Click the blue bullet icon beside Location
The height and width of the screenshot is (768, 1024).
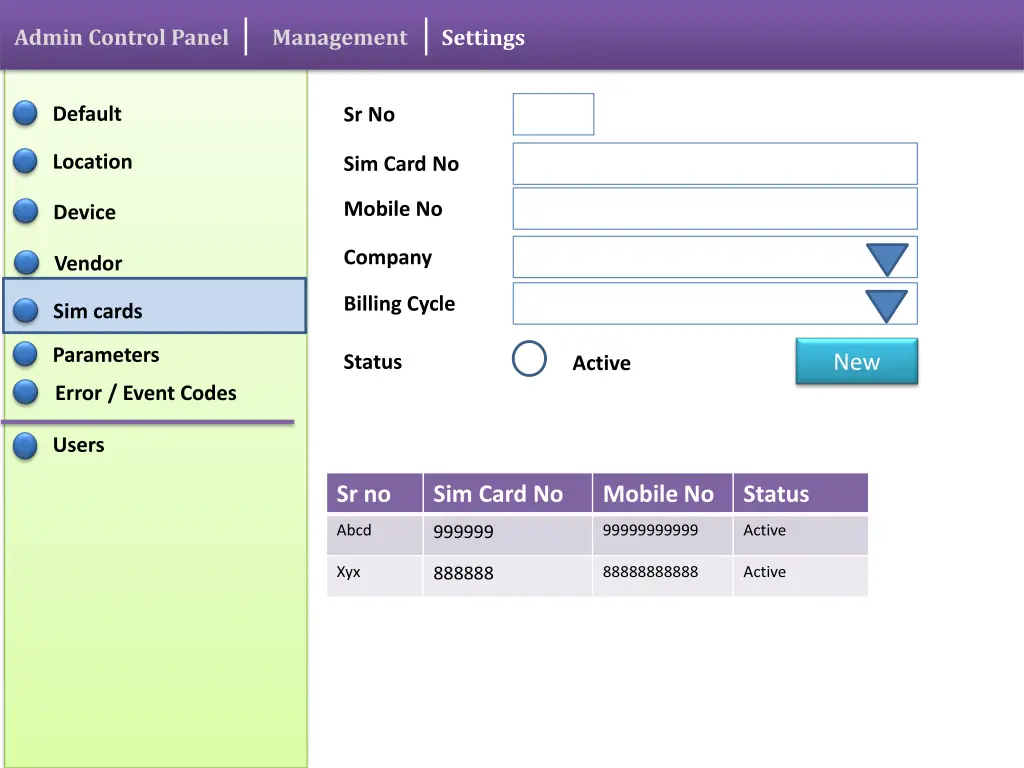(x=25, y=161)
